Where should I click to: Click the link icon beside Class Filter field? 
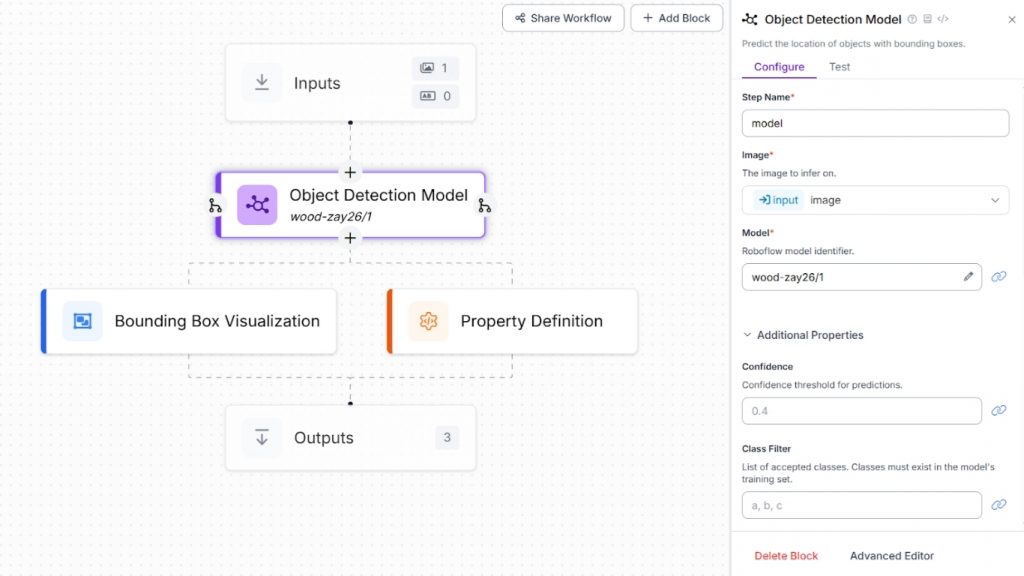pos(998,505)
